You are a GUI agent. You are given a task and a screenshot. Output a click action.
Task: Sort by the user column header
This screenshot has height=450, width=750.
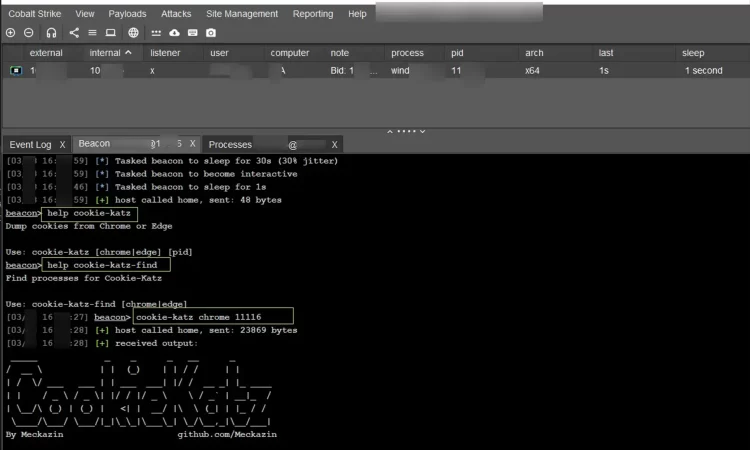click(220, 53)
